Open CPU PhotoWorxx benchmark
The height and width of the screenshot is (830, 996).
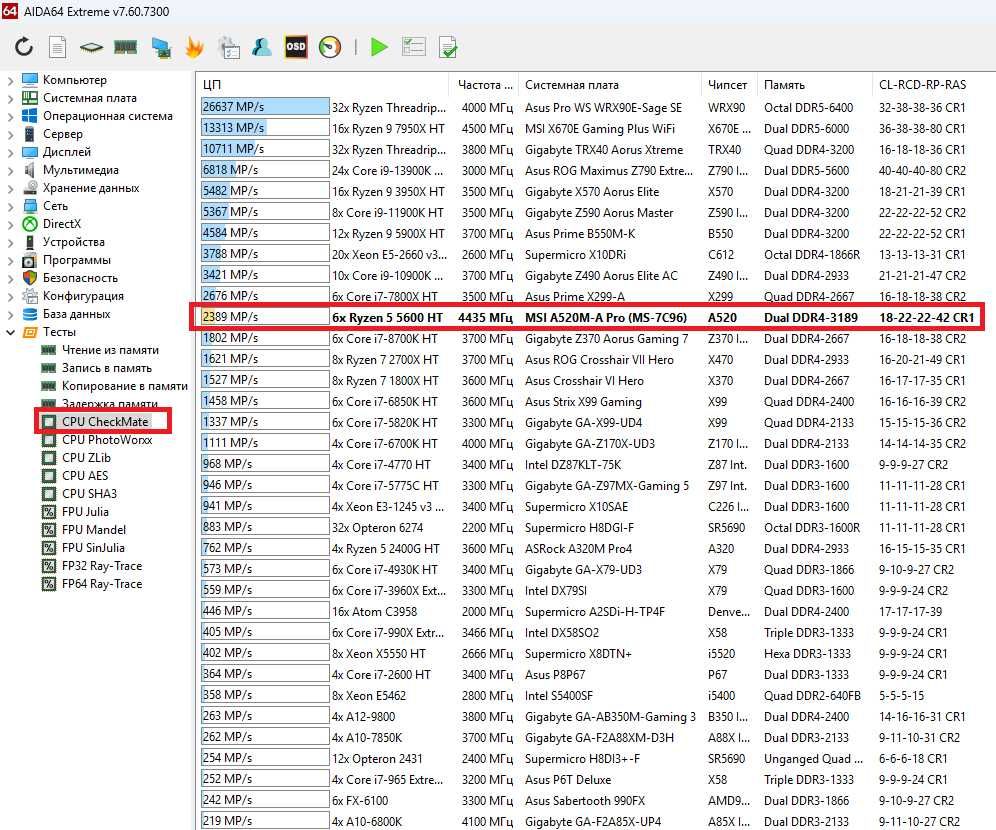107,439
